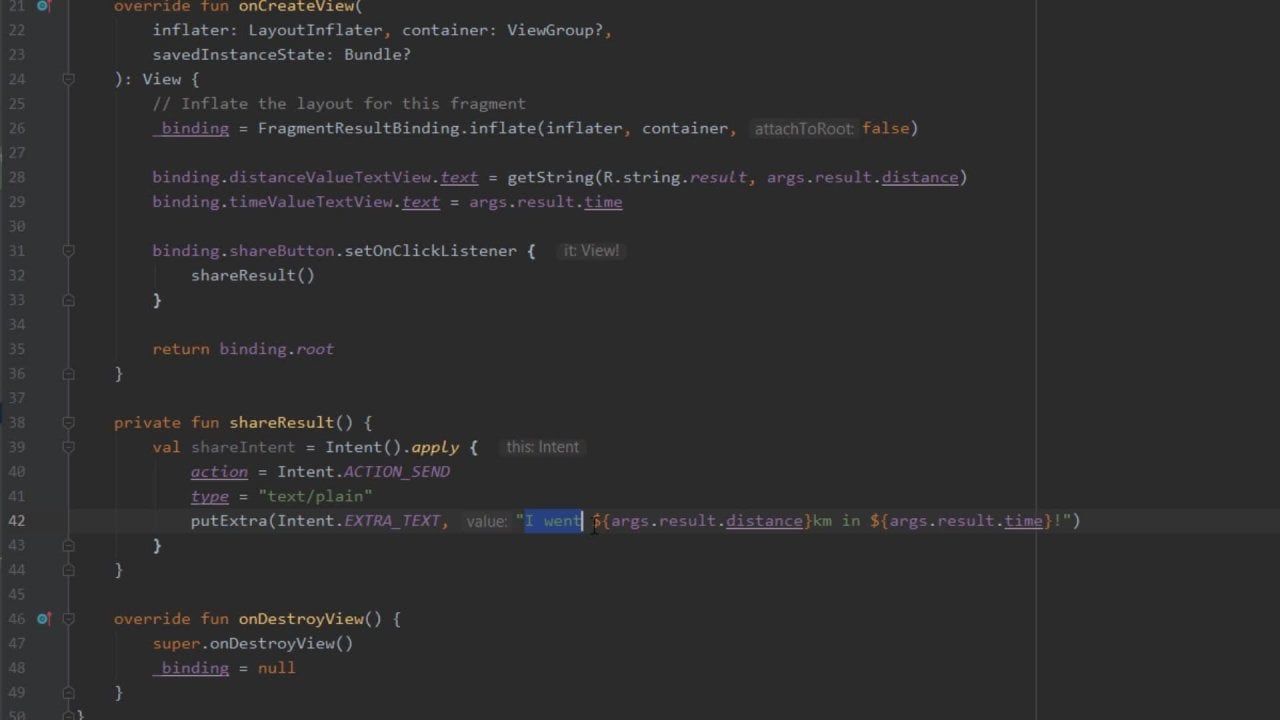
Task: Click the override gutter icon beside onDestroyView
Action: point(43,619)
